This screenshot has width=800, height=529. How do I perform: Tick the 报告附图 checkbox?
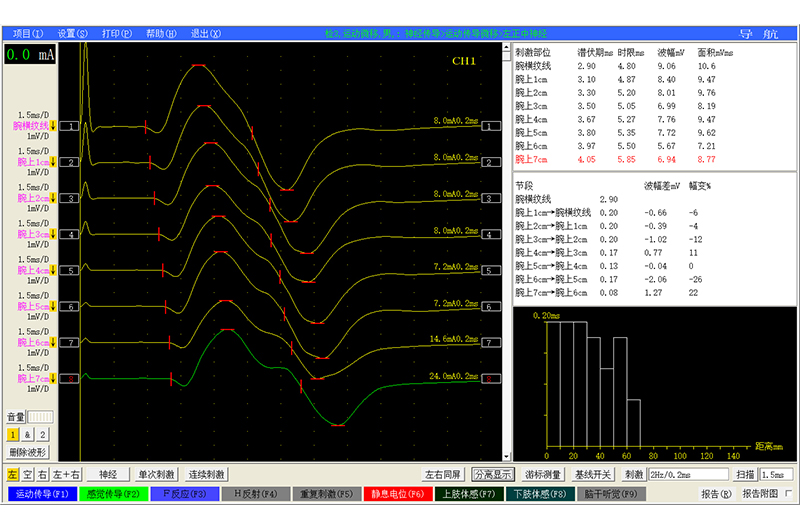coord(788,493)
